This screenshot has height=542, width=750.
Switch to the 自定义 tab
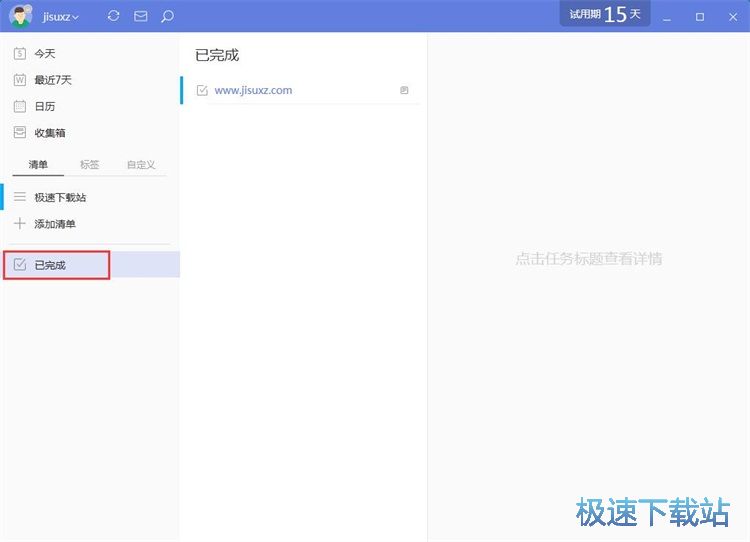click(141, 165)
